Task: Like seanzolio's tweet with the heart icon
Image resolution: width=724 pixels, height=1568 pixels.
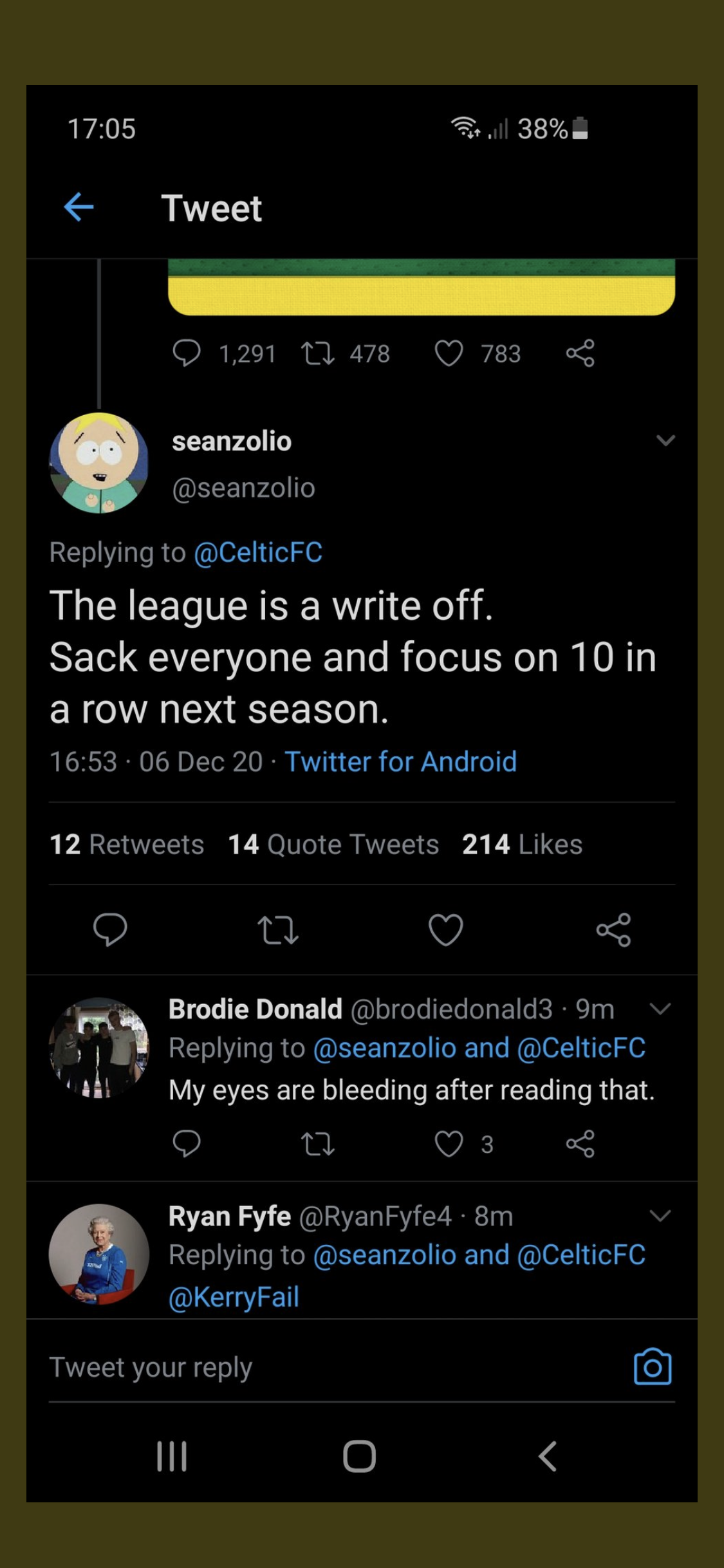Action: coord(445,929)
